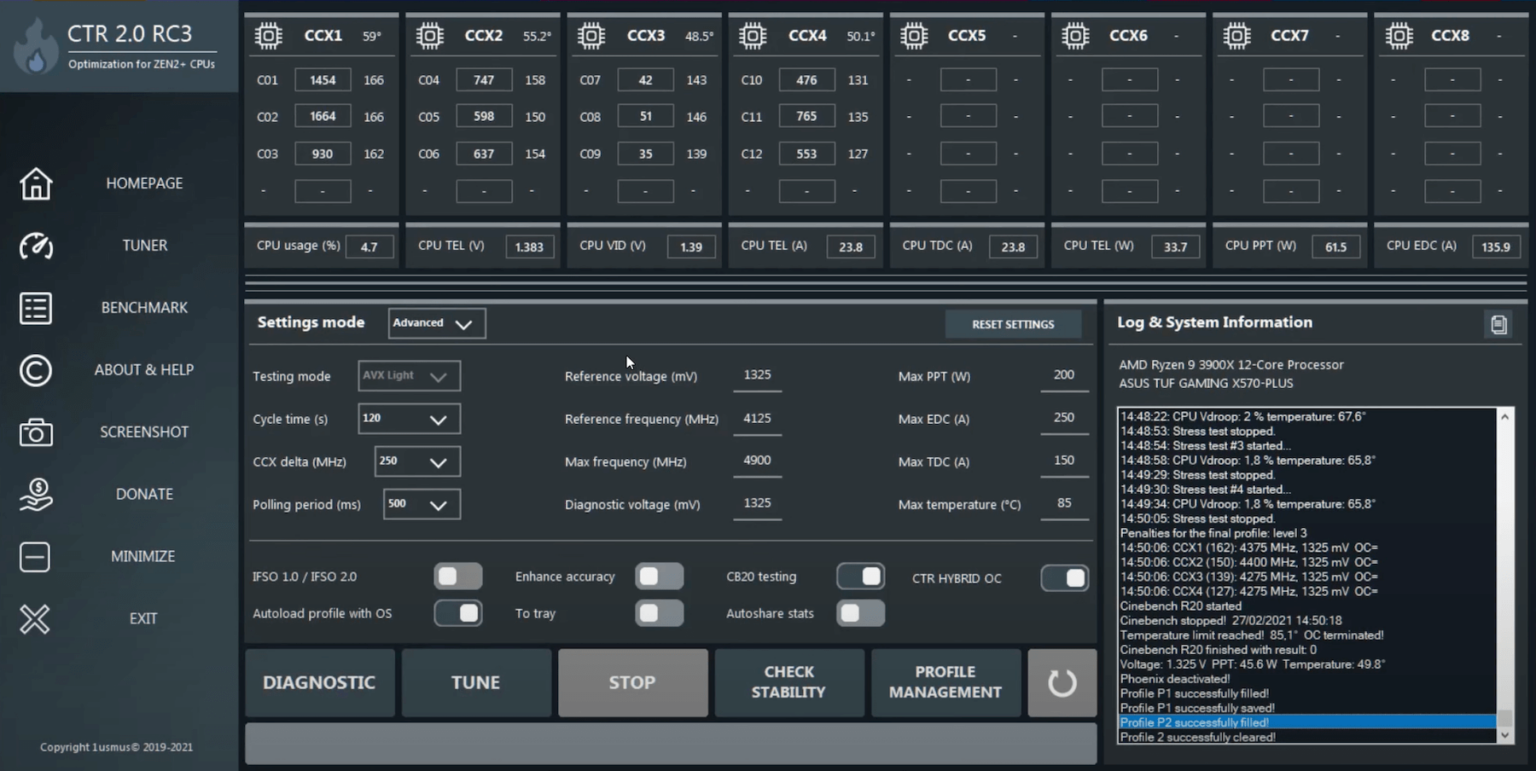Click the DIAGNOSTIC button
The width and height of the screenshot is (1536, 771).
tap(319, 683)
